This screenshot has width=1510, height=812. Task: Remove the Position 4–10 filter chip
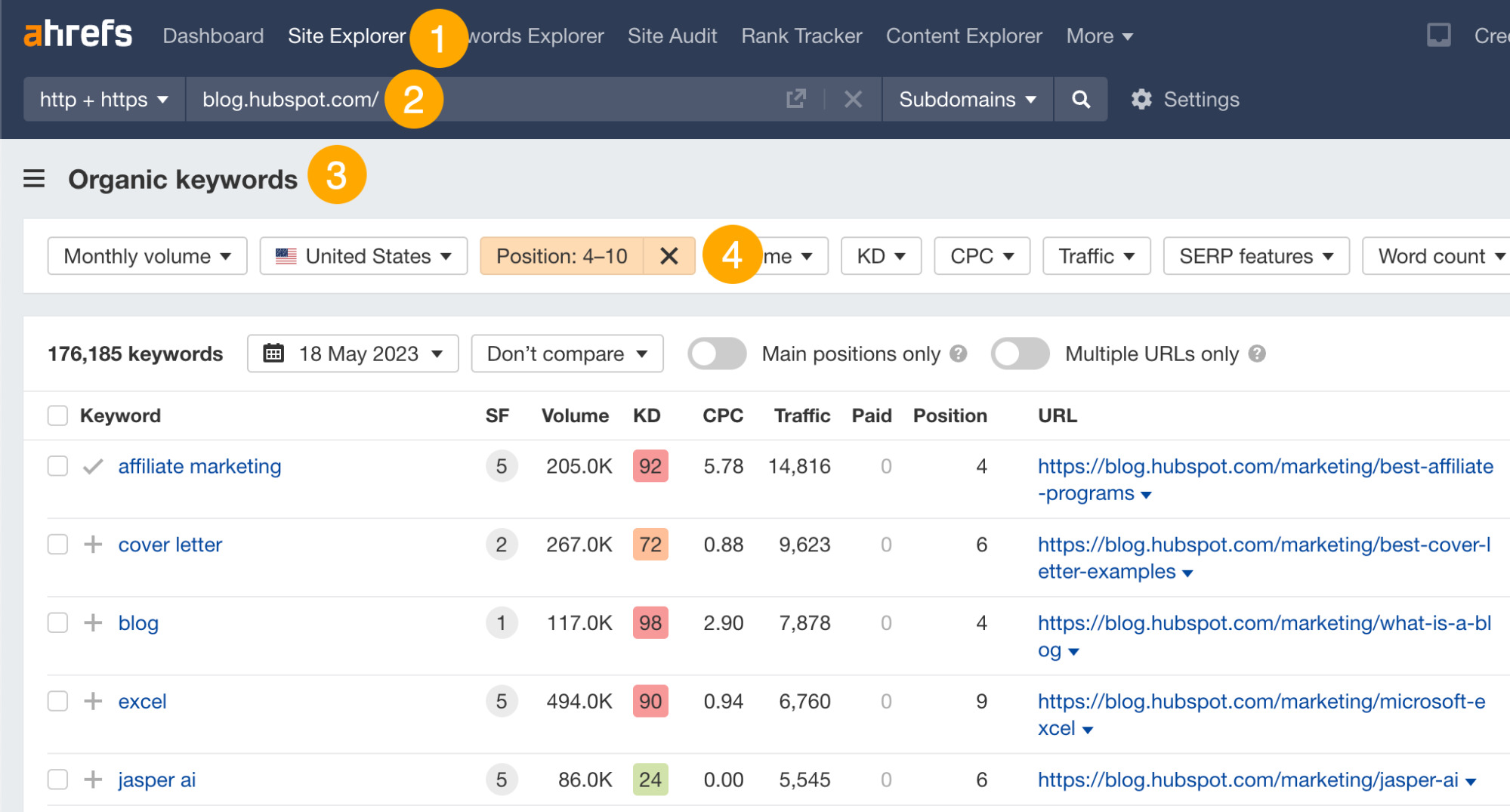click(x=669, y=256)
